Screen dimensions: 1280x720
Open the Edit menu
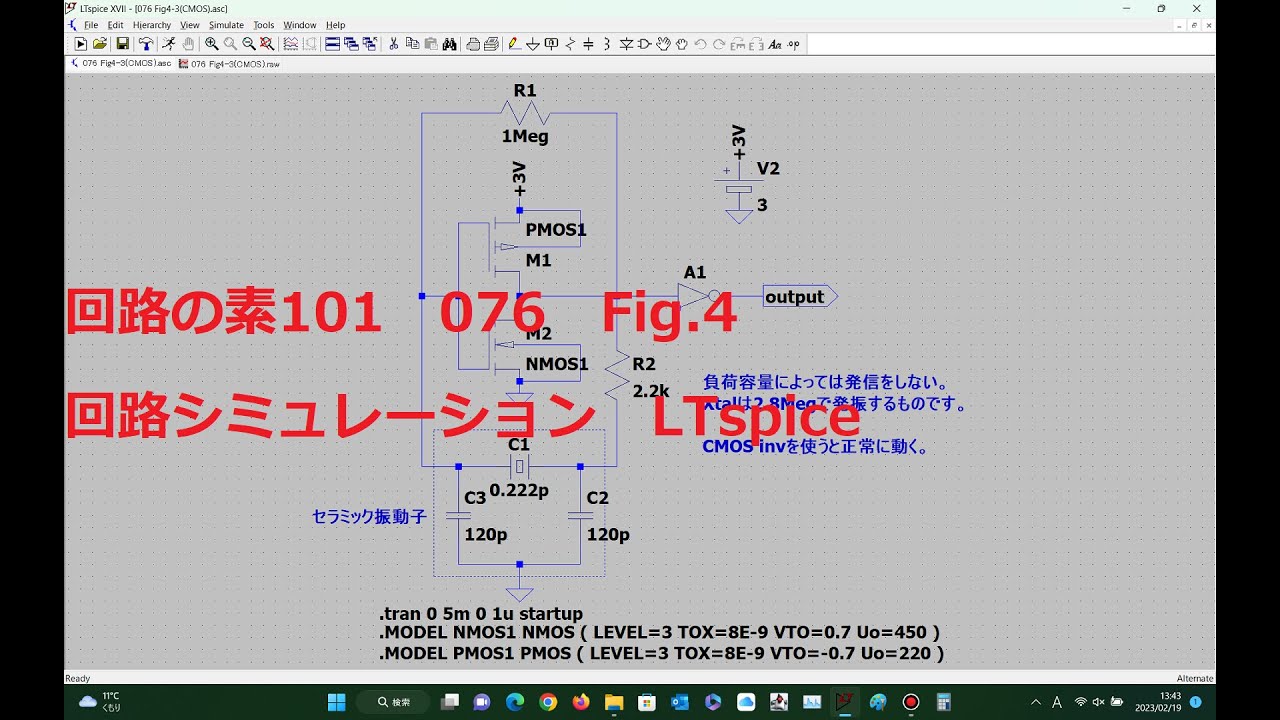115,25
